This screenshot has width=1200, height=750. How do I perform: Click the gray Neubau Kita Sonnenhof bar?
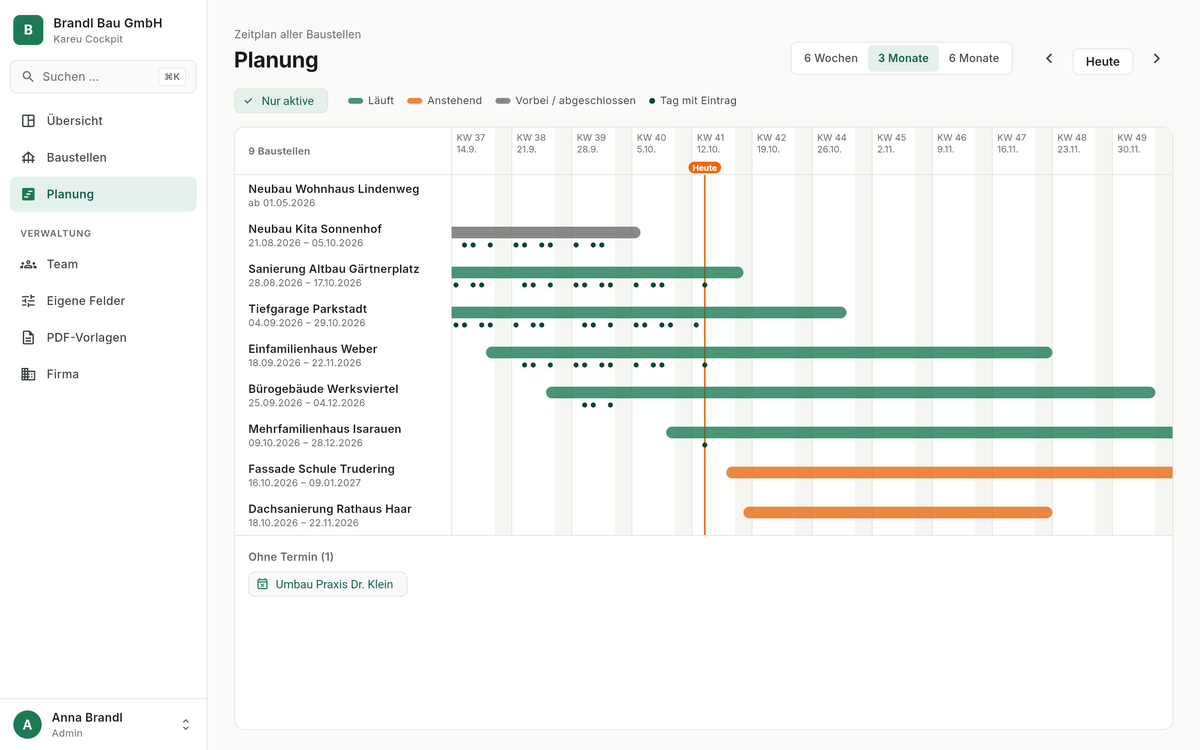point(546,232)
